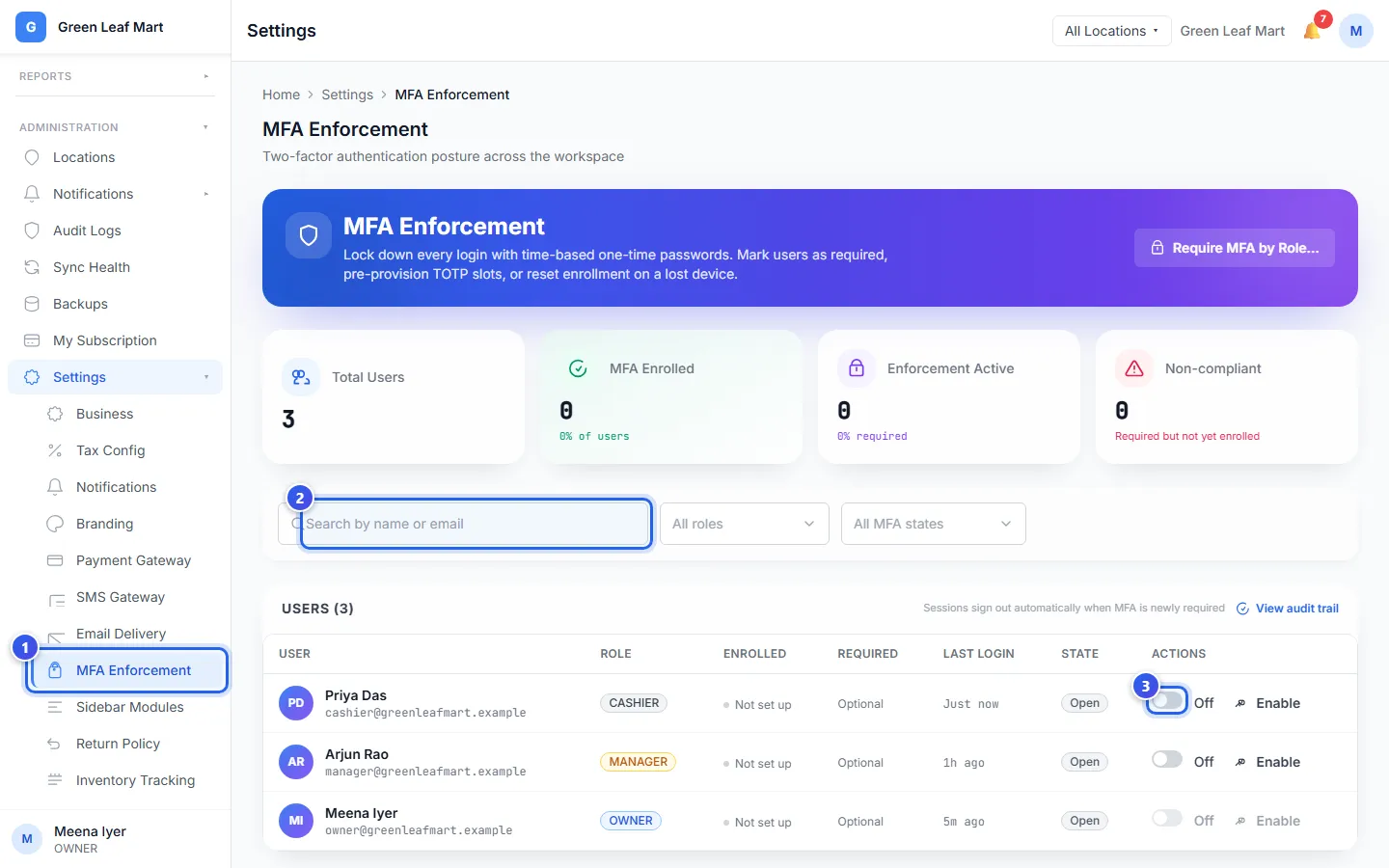Viewport: 1389px width, 868px height.
Task: Click the Locations sidebar icon
Action: point(32,157)
